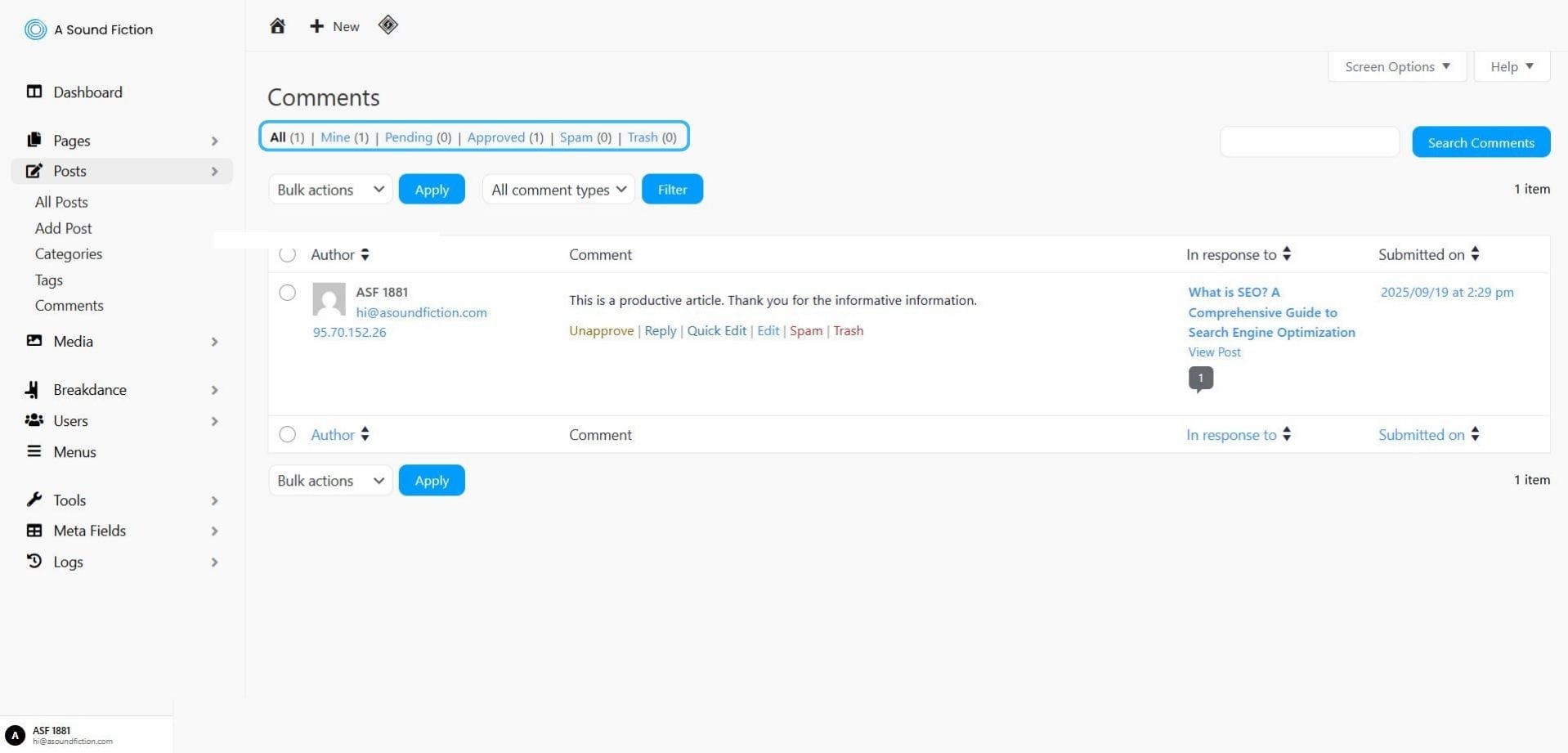1568x753 pixels.
Task: Open the comment count bubble icon
Action: pos(1200,379)
